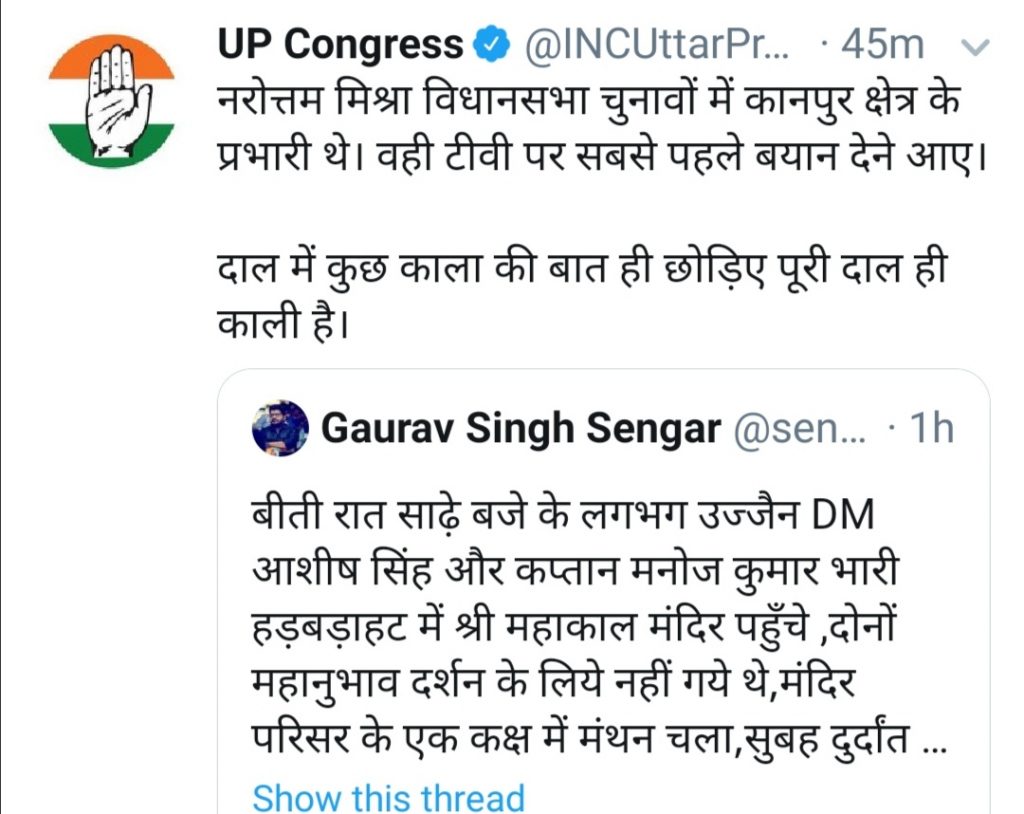1024x814 pixels.
Task: Open the 45m tweet timestamp
Action: [x=883, y=45]
